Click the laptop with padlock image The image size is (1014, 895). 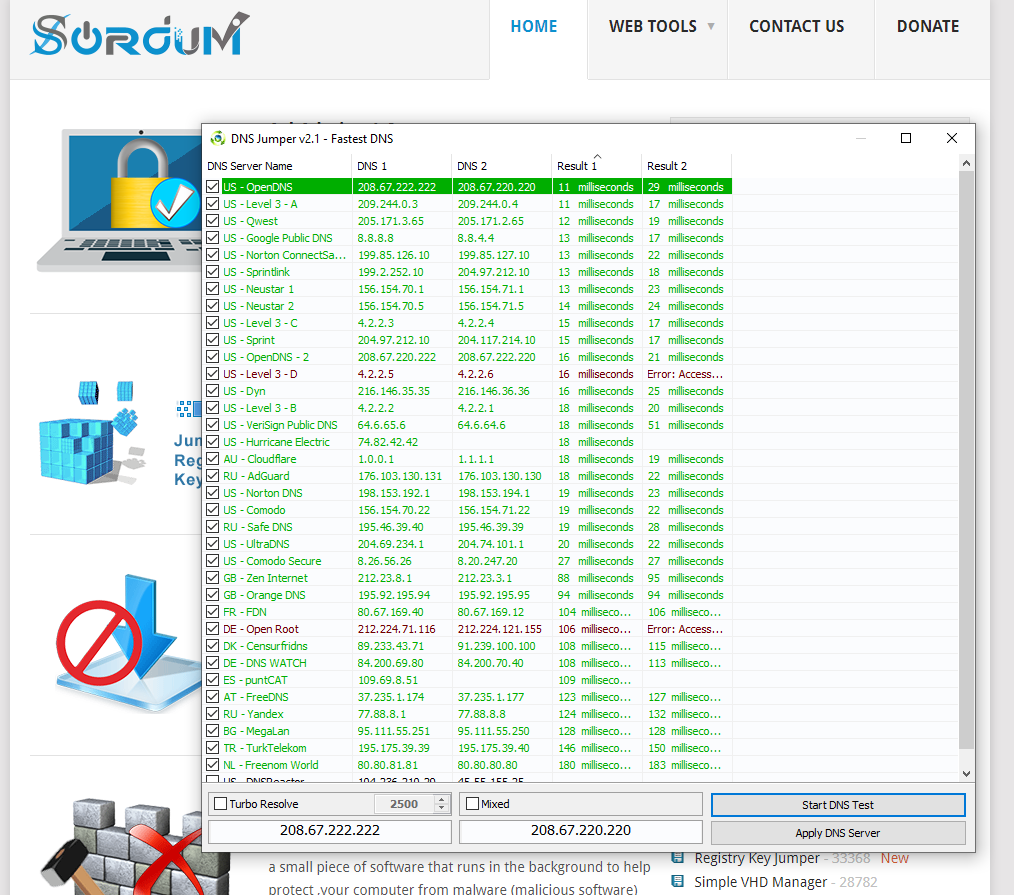(x=120, y=199)
